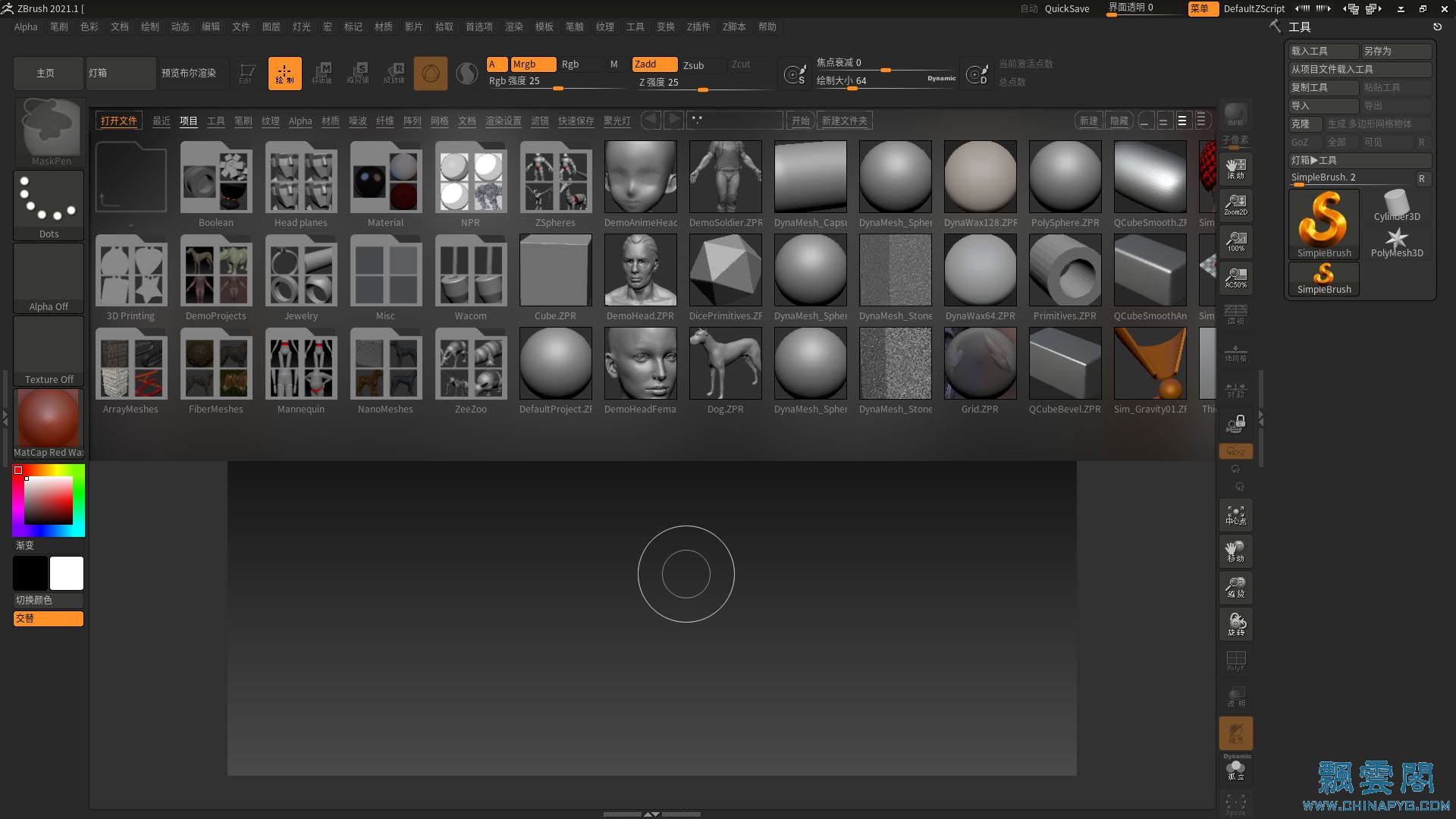
Task: Expand the 工具 tools panel
Action: [x=1300, y=26]
